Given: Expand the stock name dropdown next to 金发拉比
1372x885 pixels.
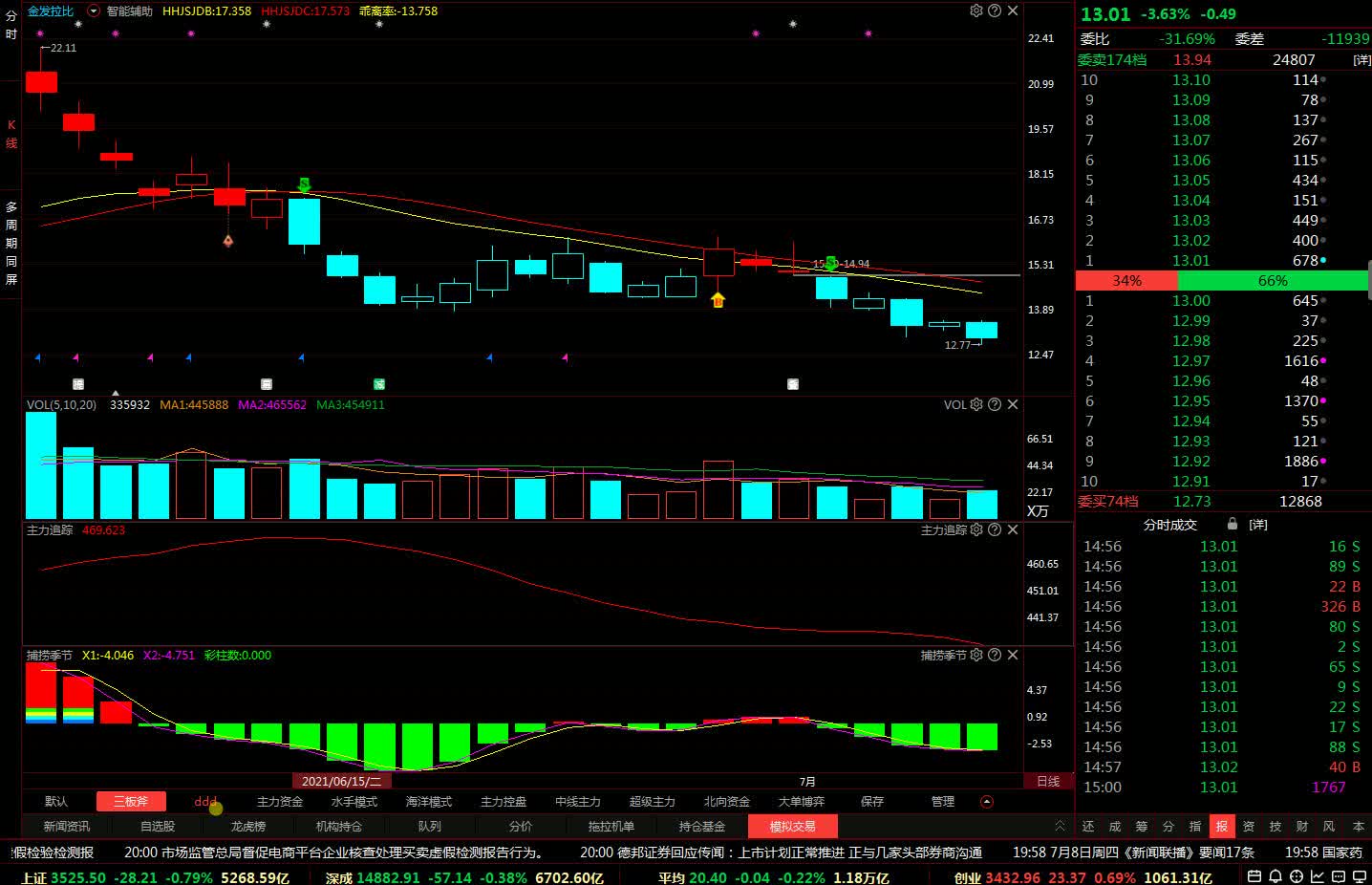Looking at the screenshot, I should (x=94, y=11).
